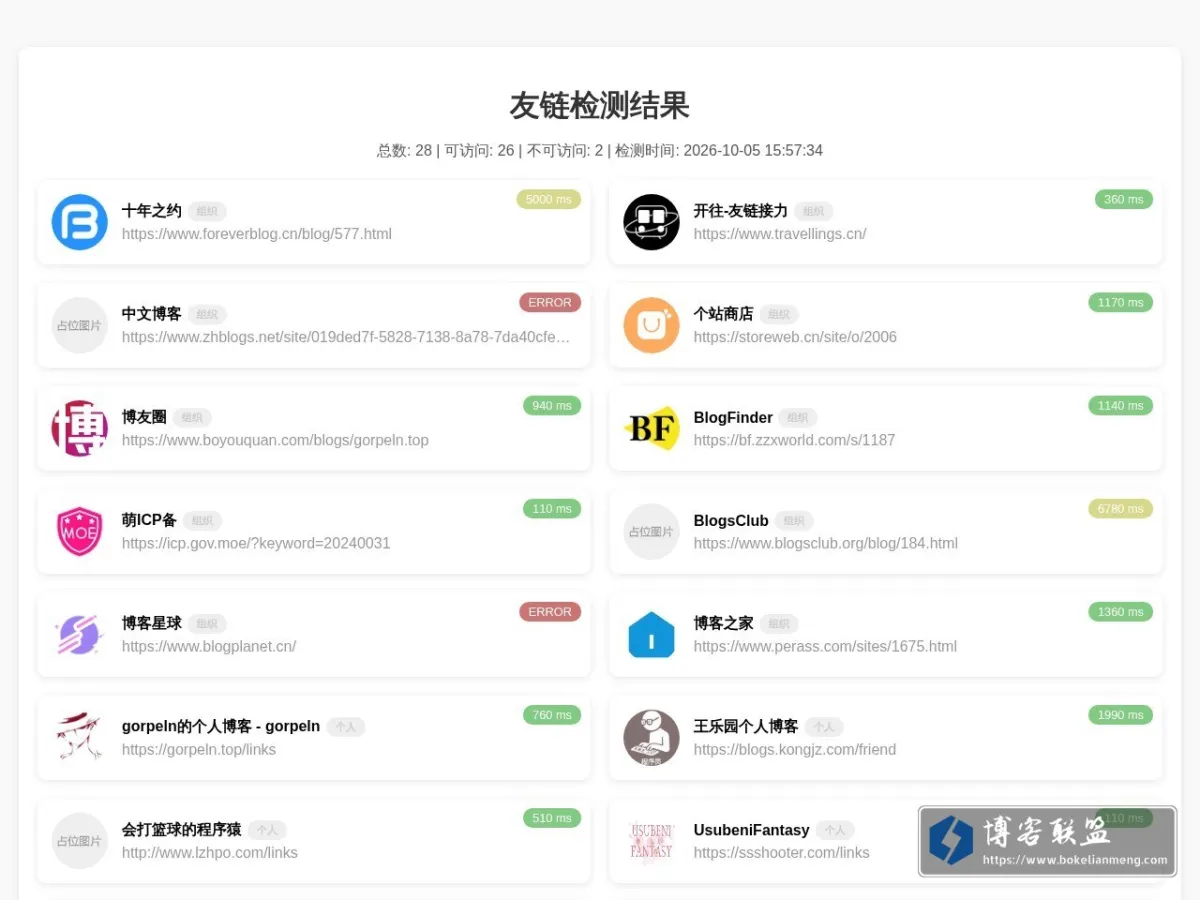Click the 中文博客 placeholder avatar
Image resolution: width=1200 pixels, height=900 pixels.
click(79, 325)
